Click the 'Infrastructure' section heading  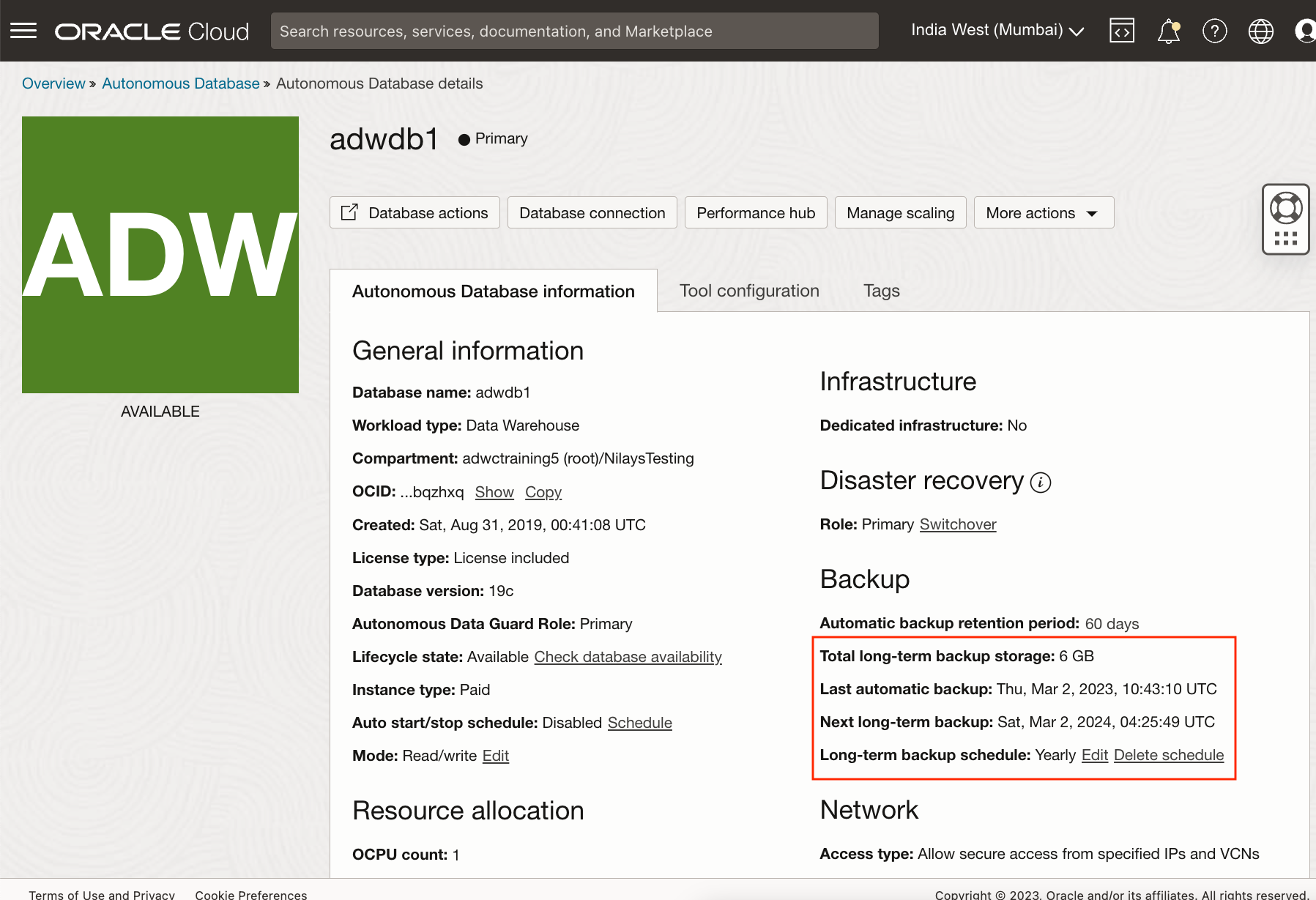pos(898,382)
